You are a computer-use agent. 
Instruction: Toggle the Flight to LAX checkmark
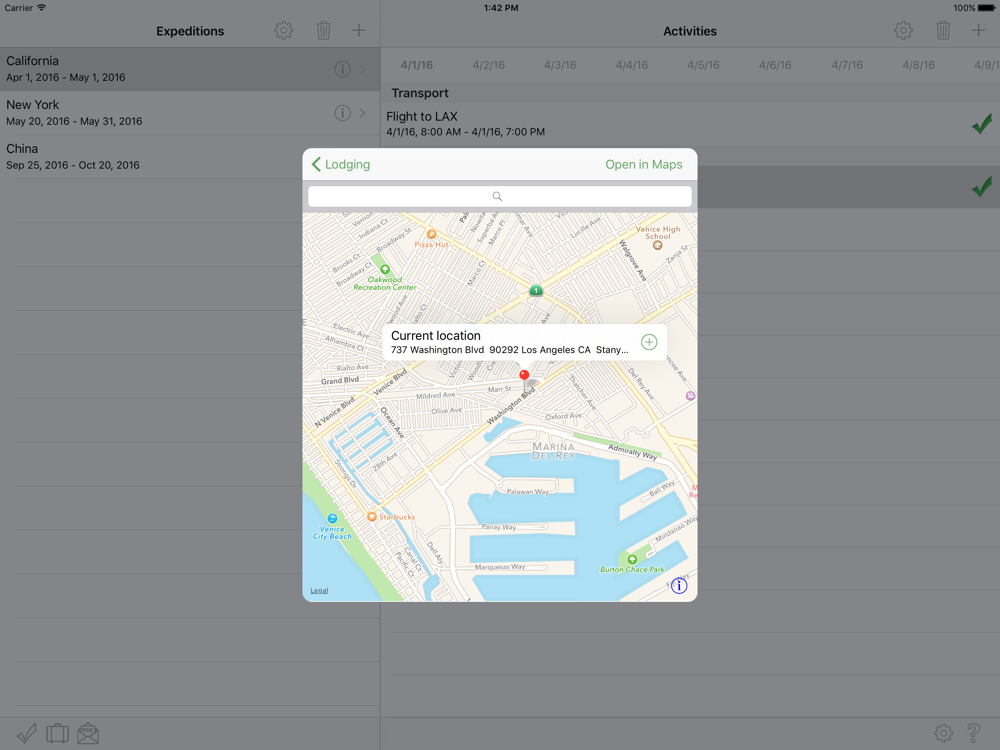point(981,124)
